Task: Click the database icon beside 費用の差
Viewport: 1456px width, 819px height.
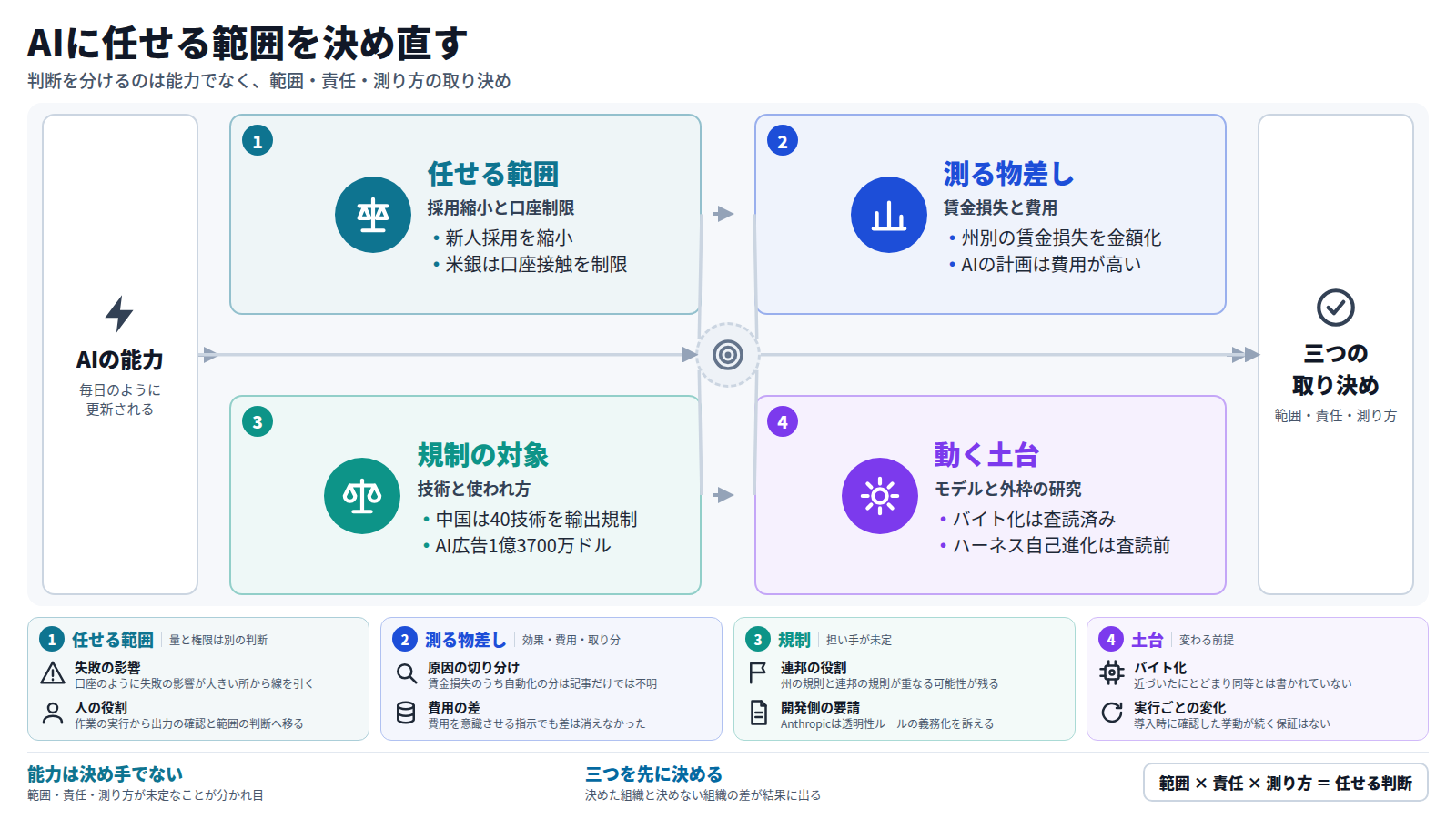Action: coord(406,713)
